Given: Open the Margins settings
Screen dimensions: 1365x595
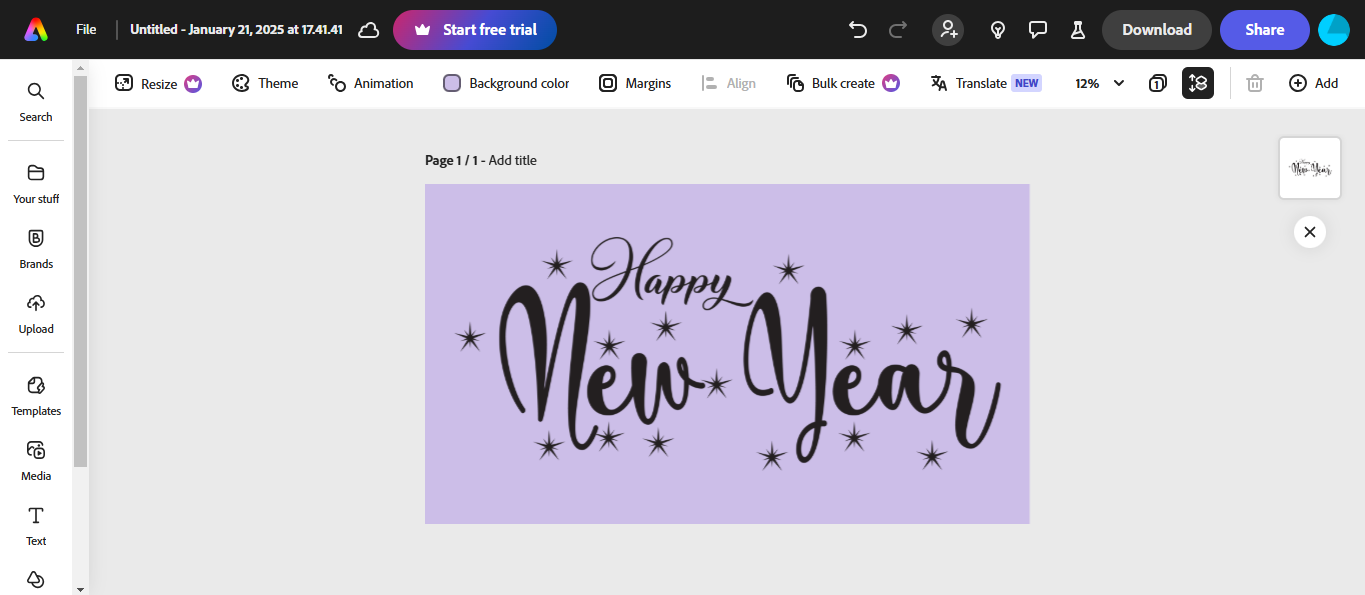Looking at the screenshot, I should [635, 83].
